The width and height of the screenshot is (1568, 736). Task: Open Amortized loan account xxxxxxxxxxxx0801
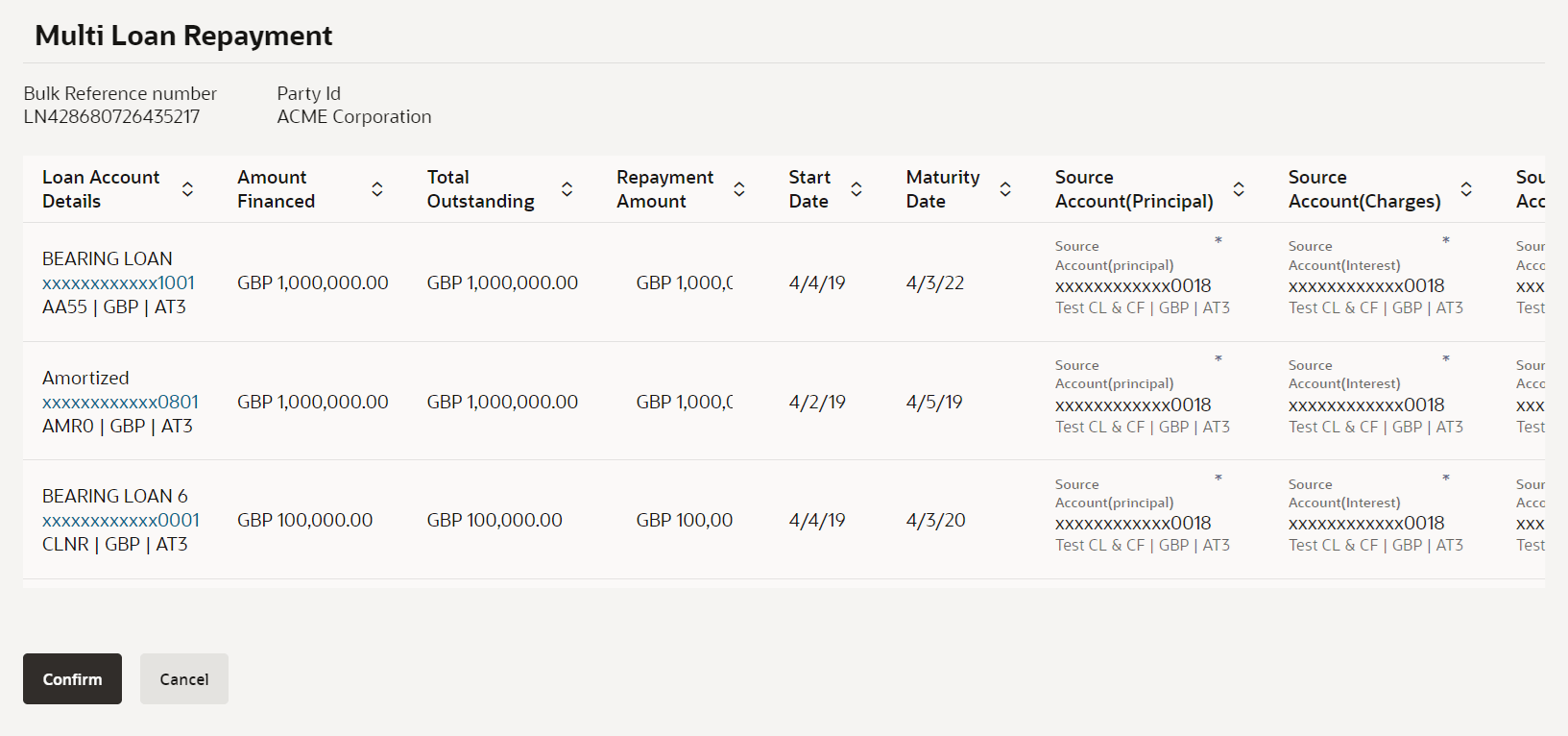(120, 402)
